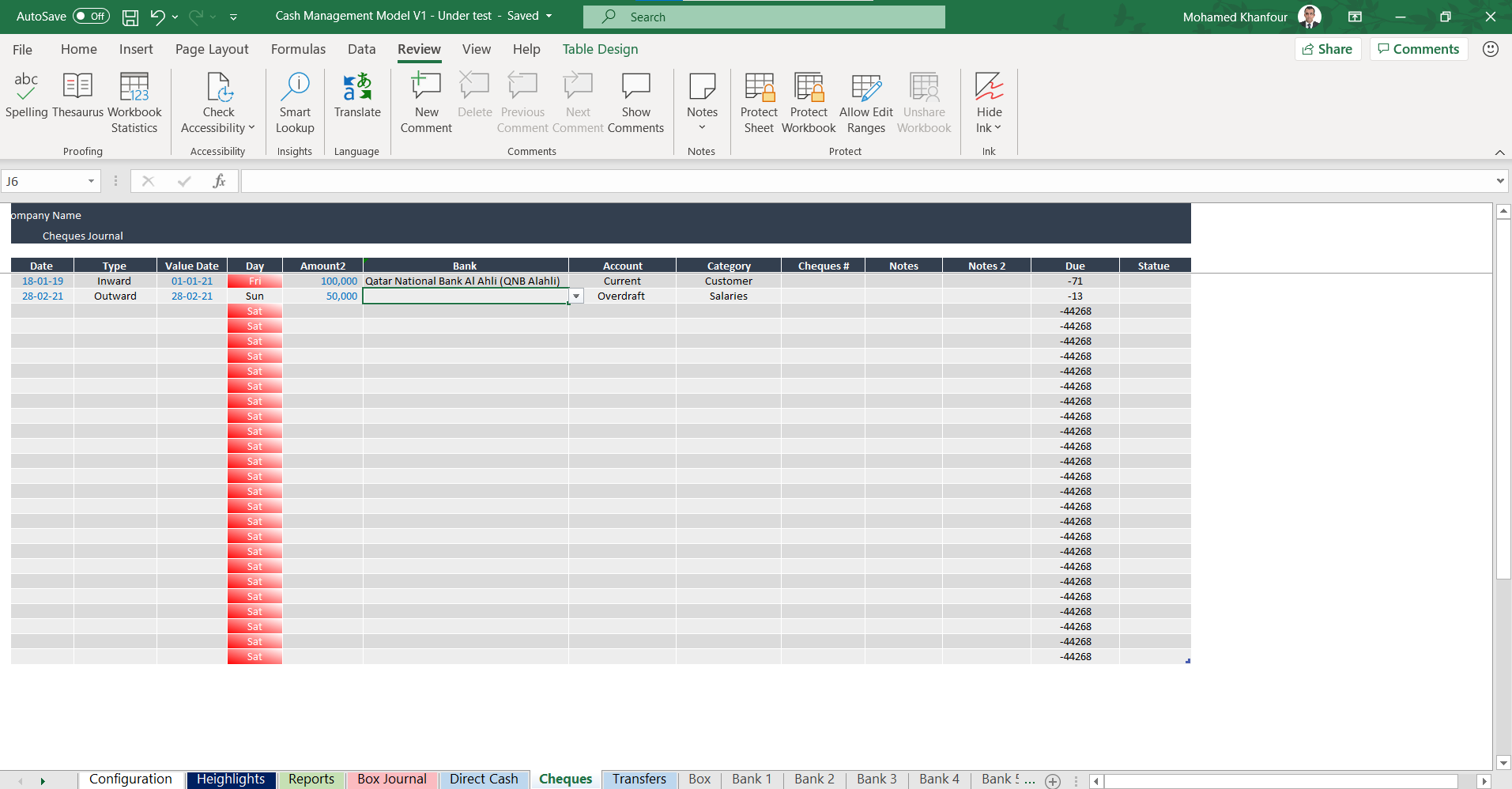Image resolution: width=1512 pixels, height=789 pixels.
Task: Select the Statue column header
Action: 1154,266
